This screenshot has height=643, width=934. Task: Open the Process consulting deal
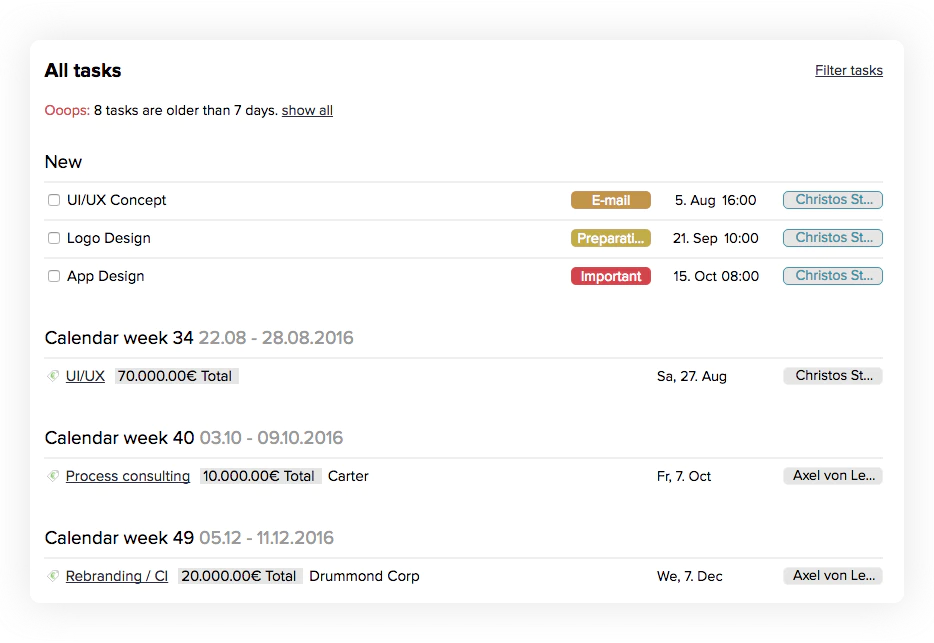click(128, 476)
